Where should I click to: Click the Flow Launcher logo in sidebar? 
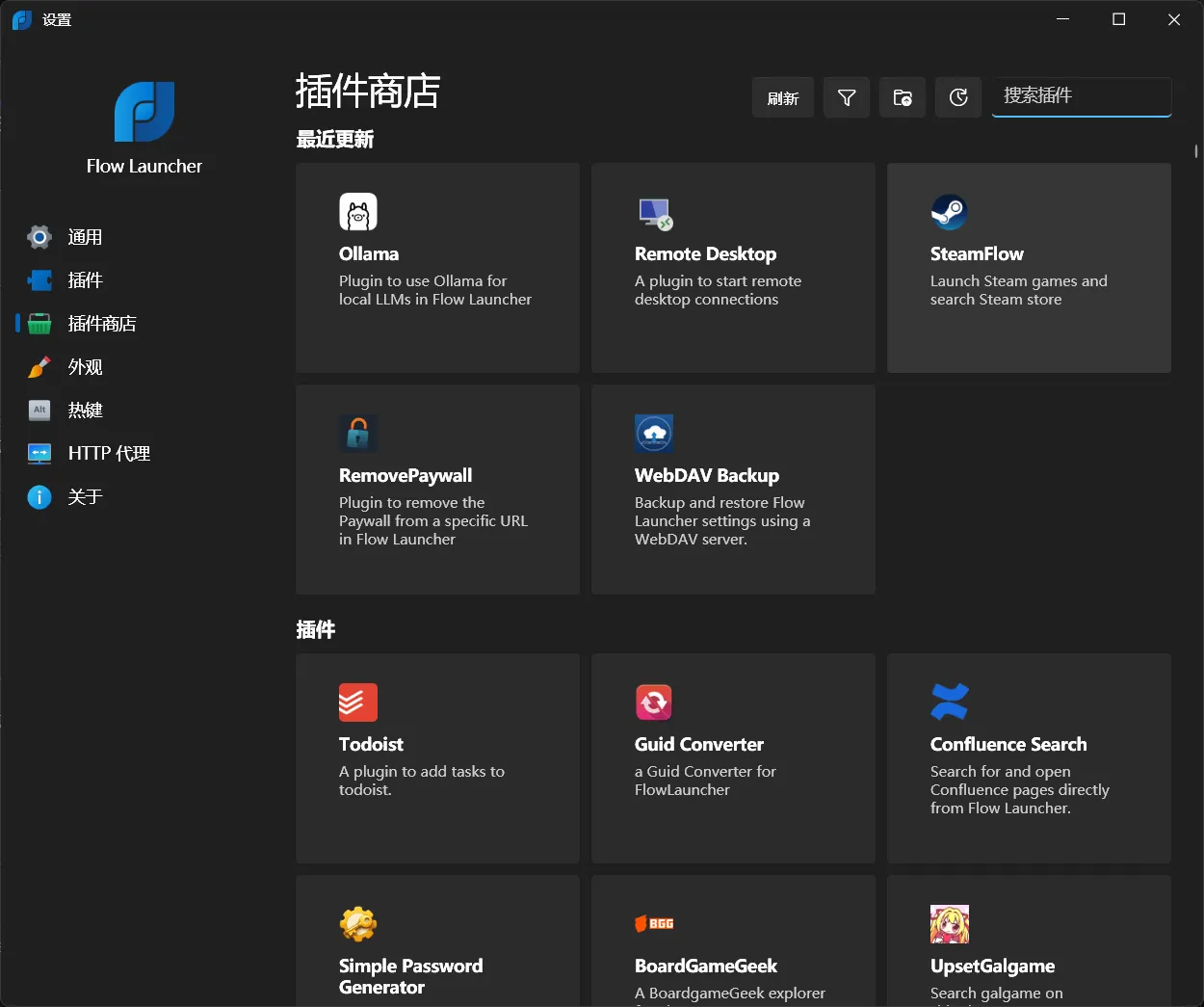tap(144, 112)
